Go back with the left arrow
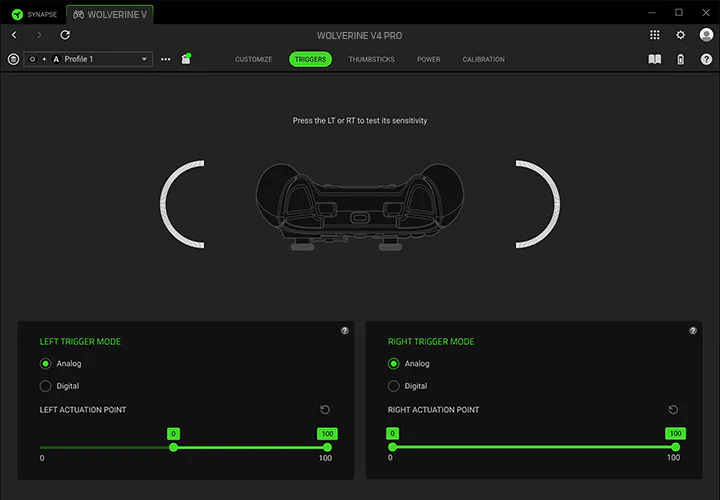Screen dimensions: 720x500 pos(14,35)
